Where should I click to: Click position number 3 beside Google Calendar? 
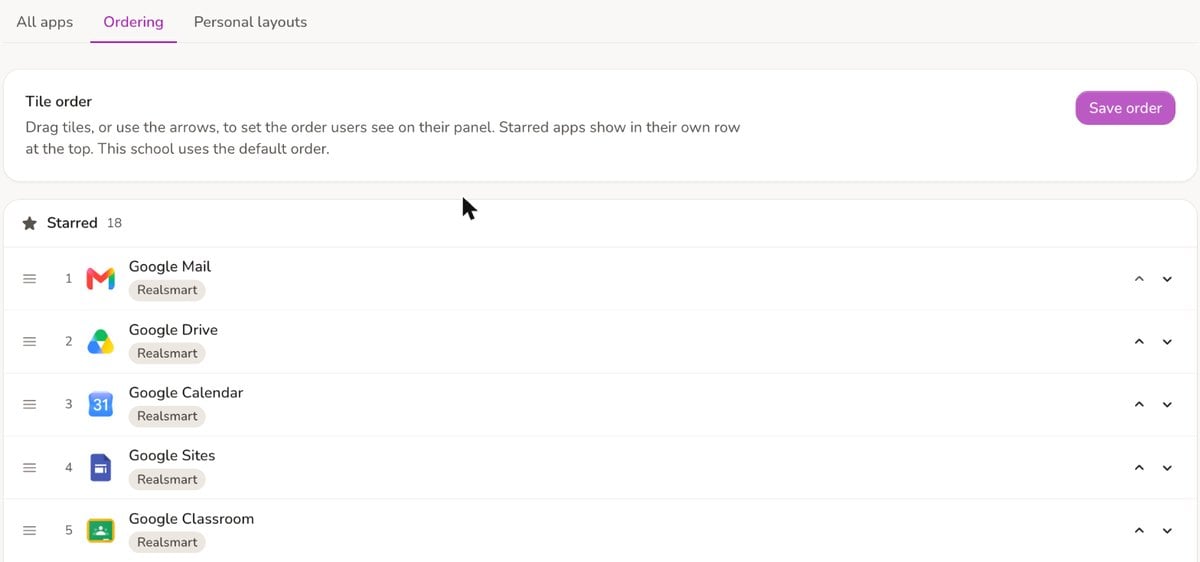pos(68,405)
